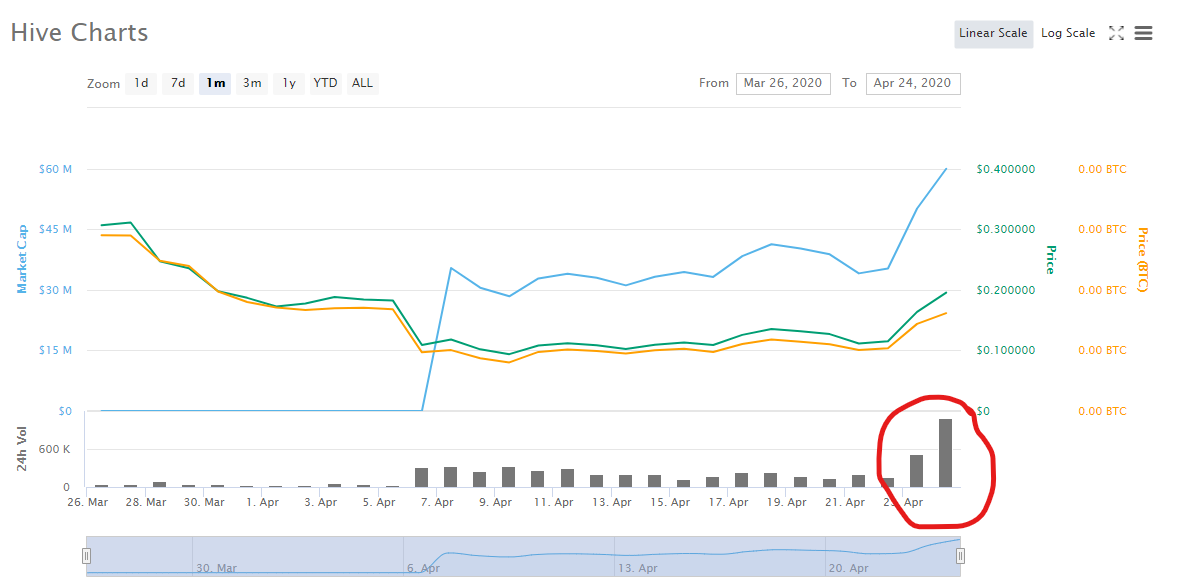This screenshot has width=1178, height=586.
Task: Toggle fullscreen chart view icon
Action: (1116, 33)
